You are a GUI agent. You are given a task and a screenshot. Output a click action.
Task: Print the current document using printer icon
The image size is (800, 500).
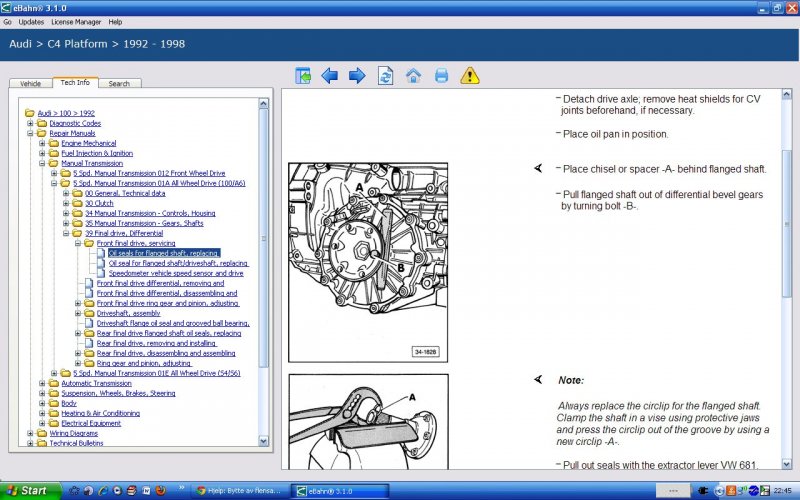pos(441,76)
